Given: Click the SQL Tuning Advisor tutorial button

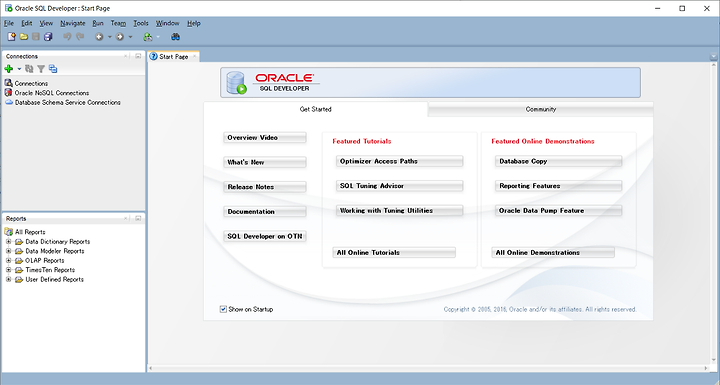Looking at the screenshot, I should pyautogui.click(x=399, y=186).
